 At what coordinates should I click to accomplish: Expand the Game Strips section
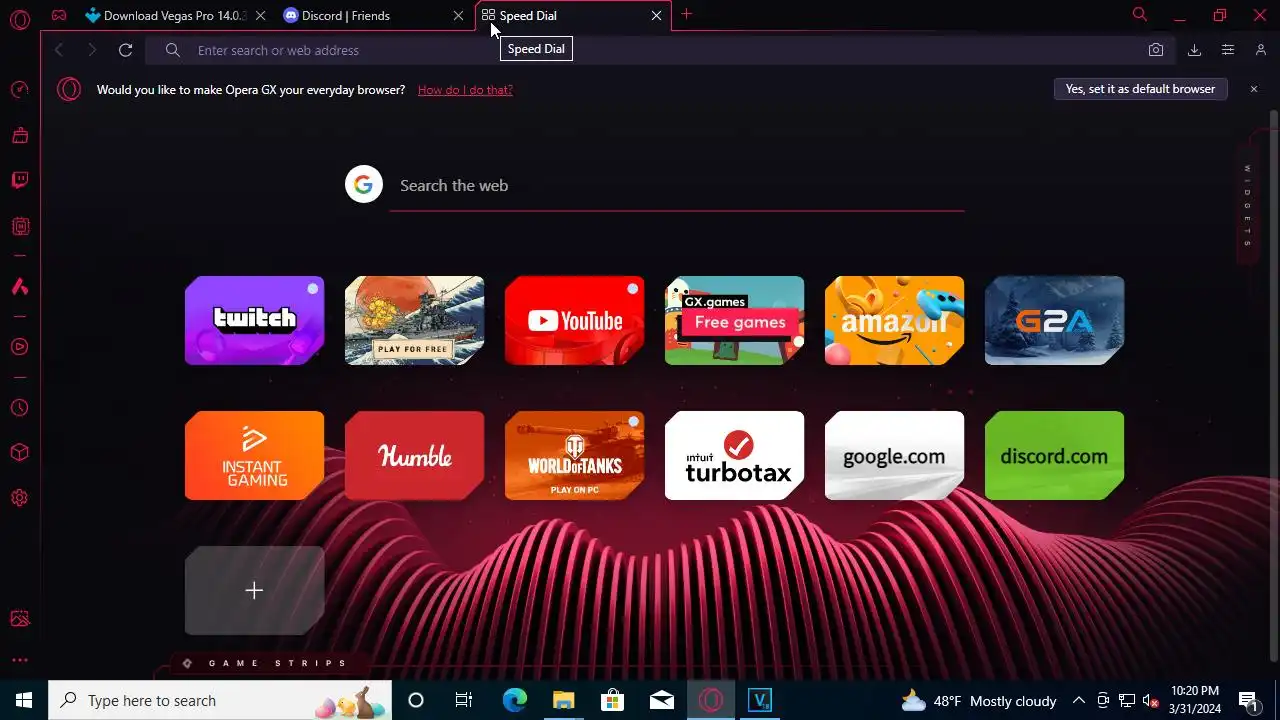pyautogui.click(x=267, y=663)
